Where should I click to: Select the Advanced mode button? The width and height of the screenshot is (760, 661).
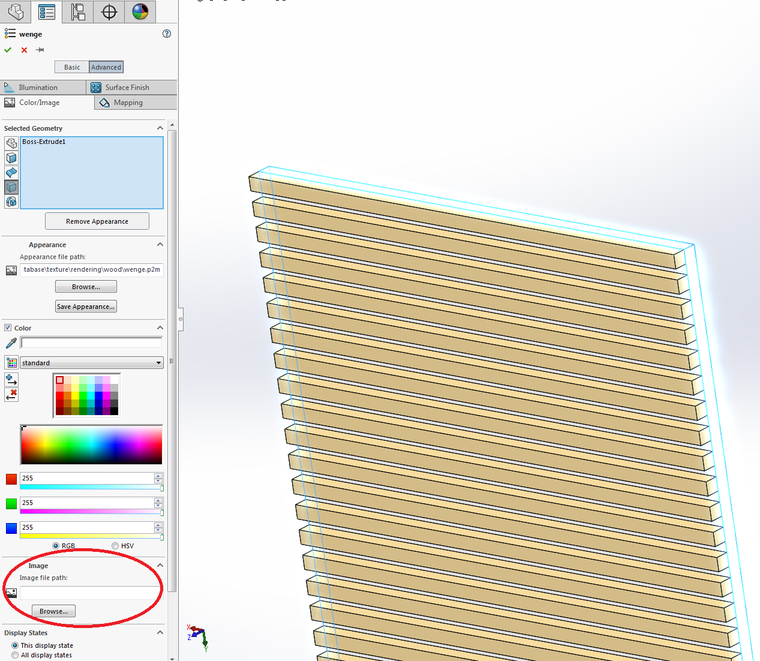pyautogui.click(x=106, y=67)
